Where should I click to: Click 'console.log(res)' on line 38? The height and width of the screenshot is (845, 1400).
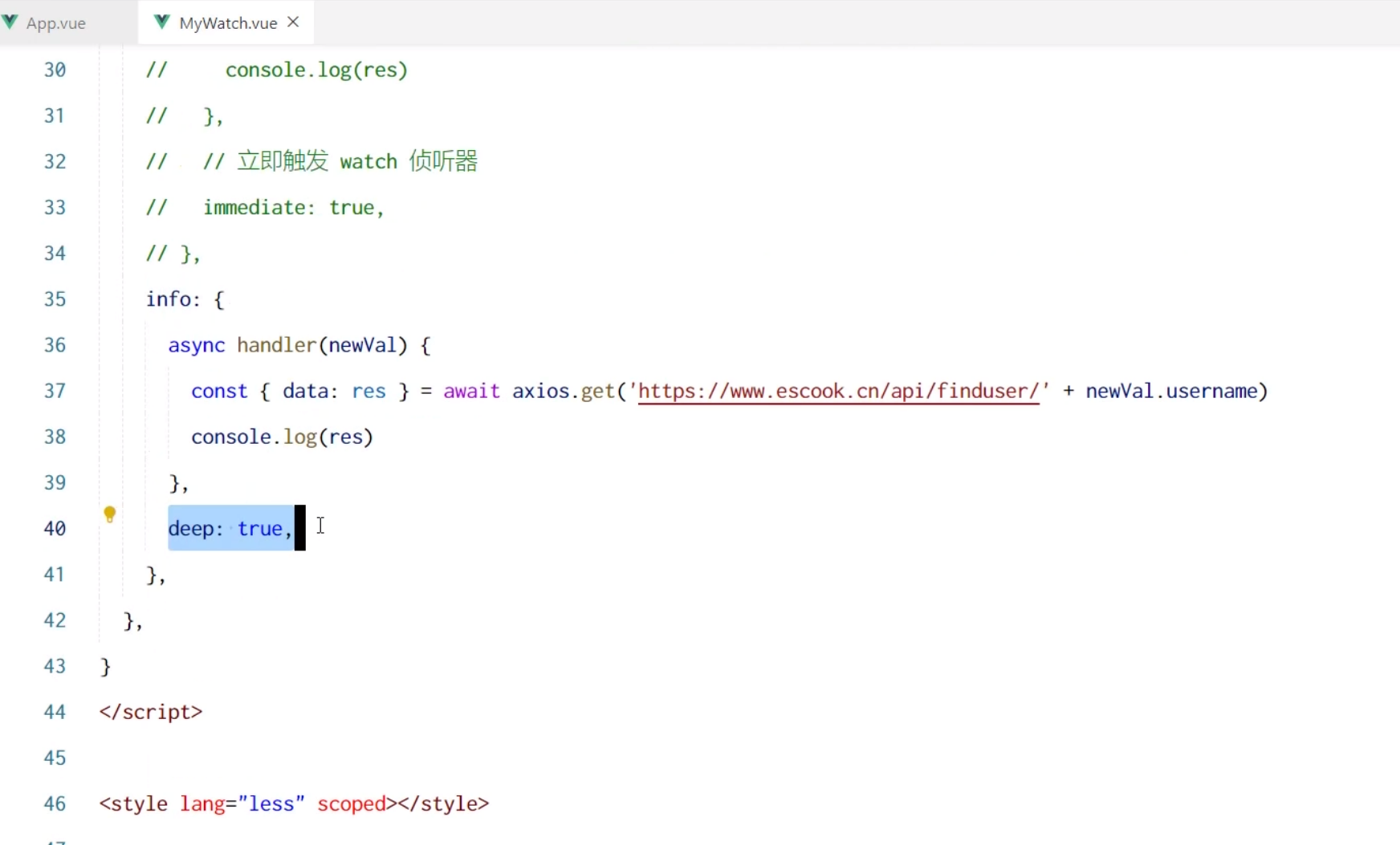(x=283, y=437)
